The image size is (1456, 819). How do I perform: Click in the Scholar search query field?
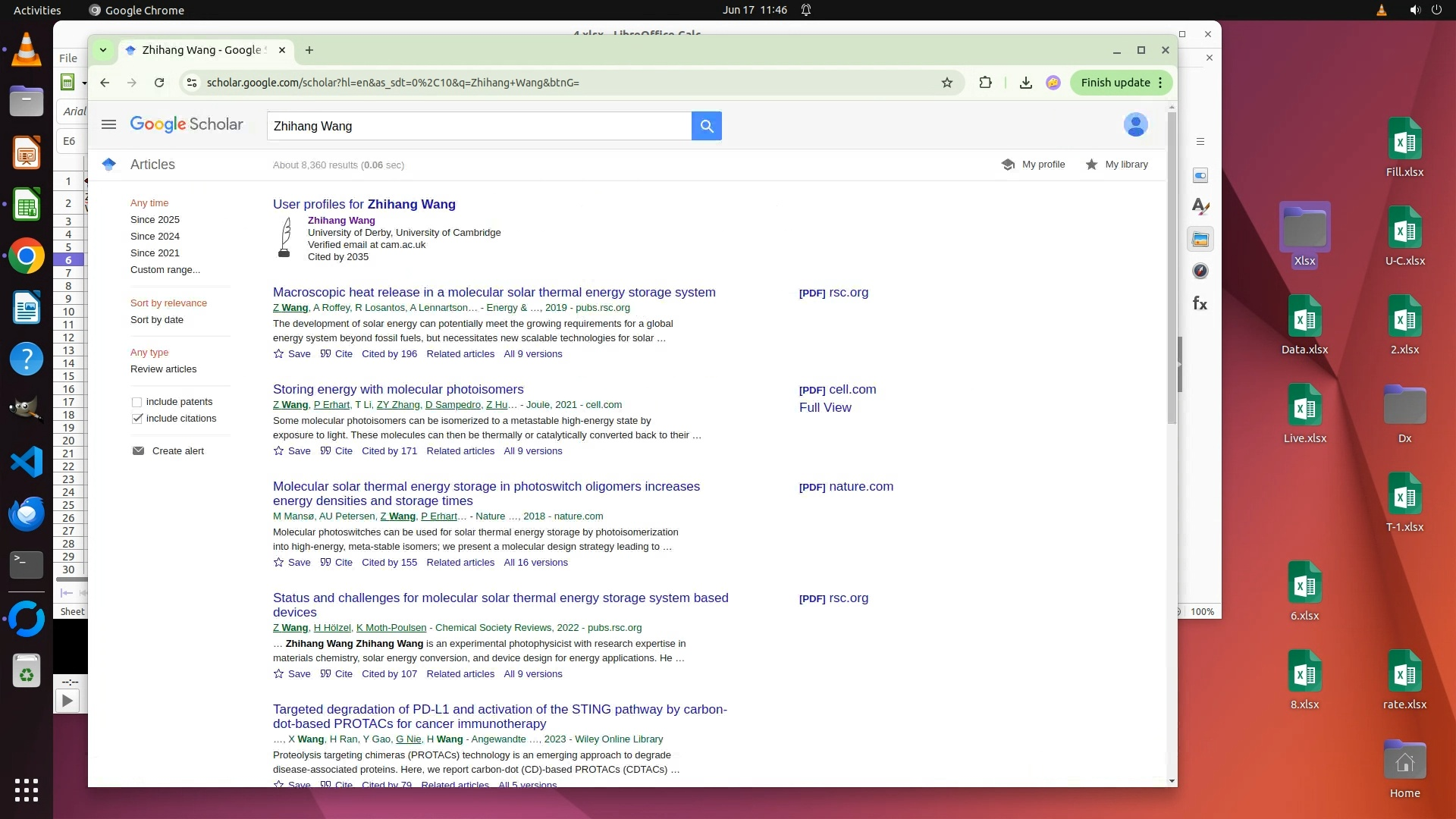(x=478, y=126)
